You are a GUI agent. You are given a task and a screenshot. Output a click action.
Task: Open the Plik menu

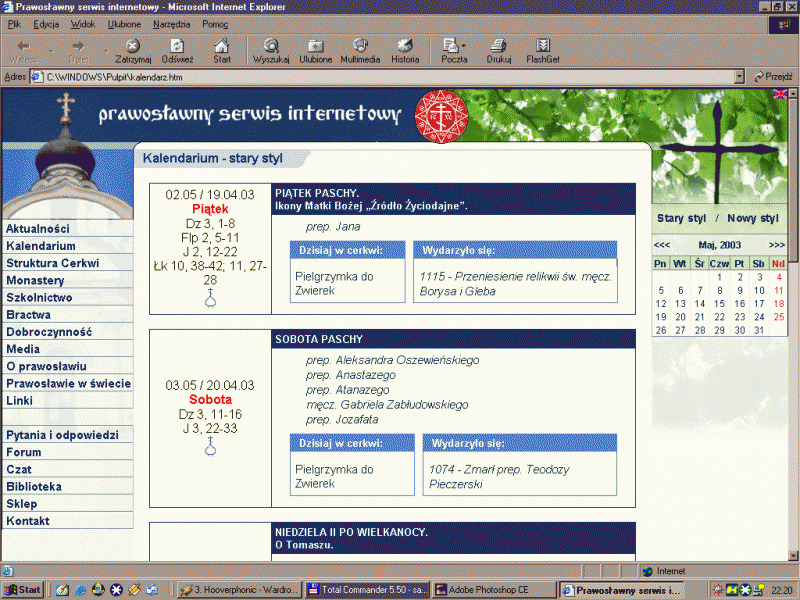click(14, 24)
